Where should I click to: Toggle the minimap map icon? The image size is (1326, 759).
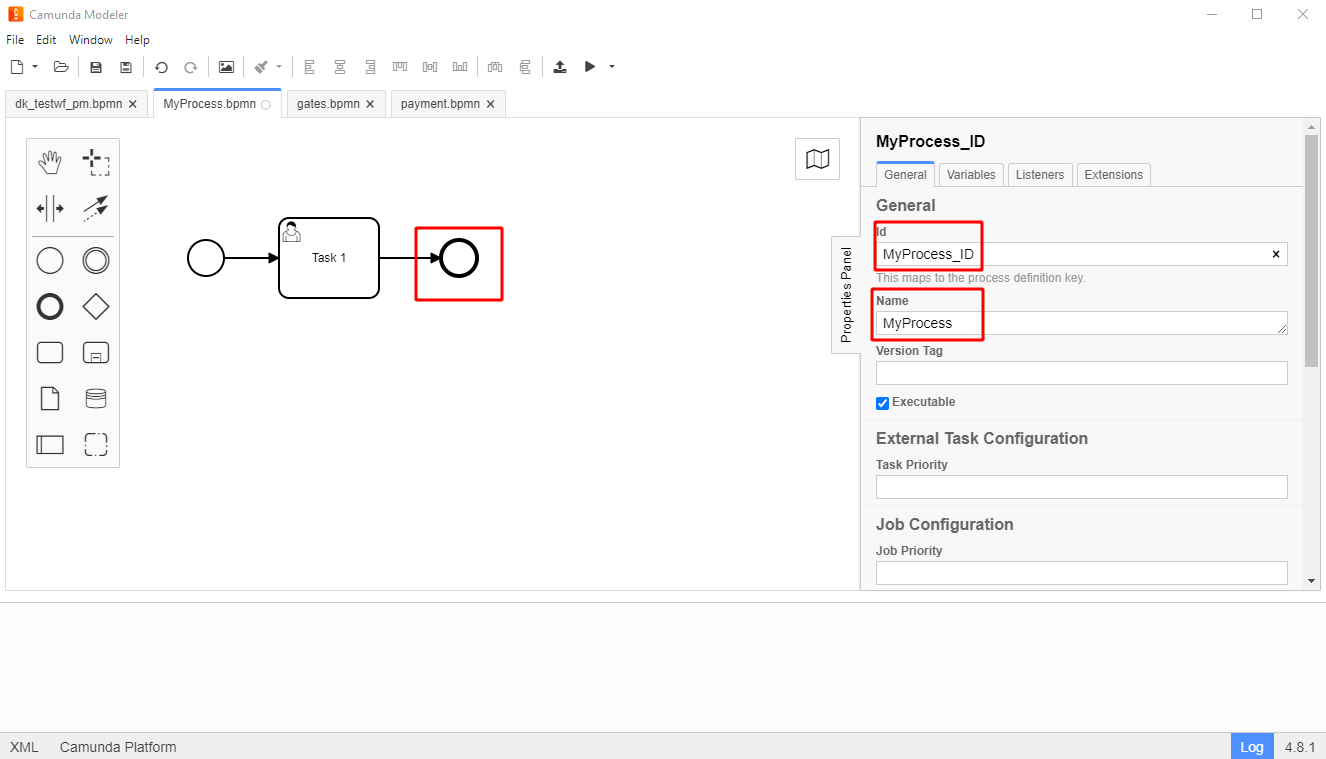(x=817, y=159)
